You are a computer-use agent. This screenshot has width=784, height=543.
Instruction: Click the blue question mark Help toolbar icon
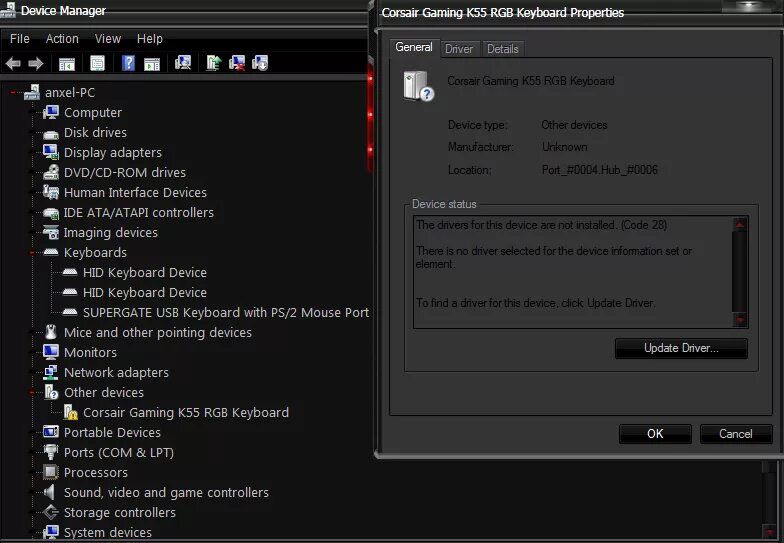point(128,63)
